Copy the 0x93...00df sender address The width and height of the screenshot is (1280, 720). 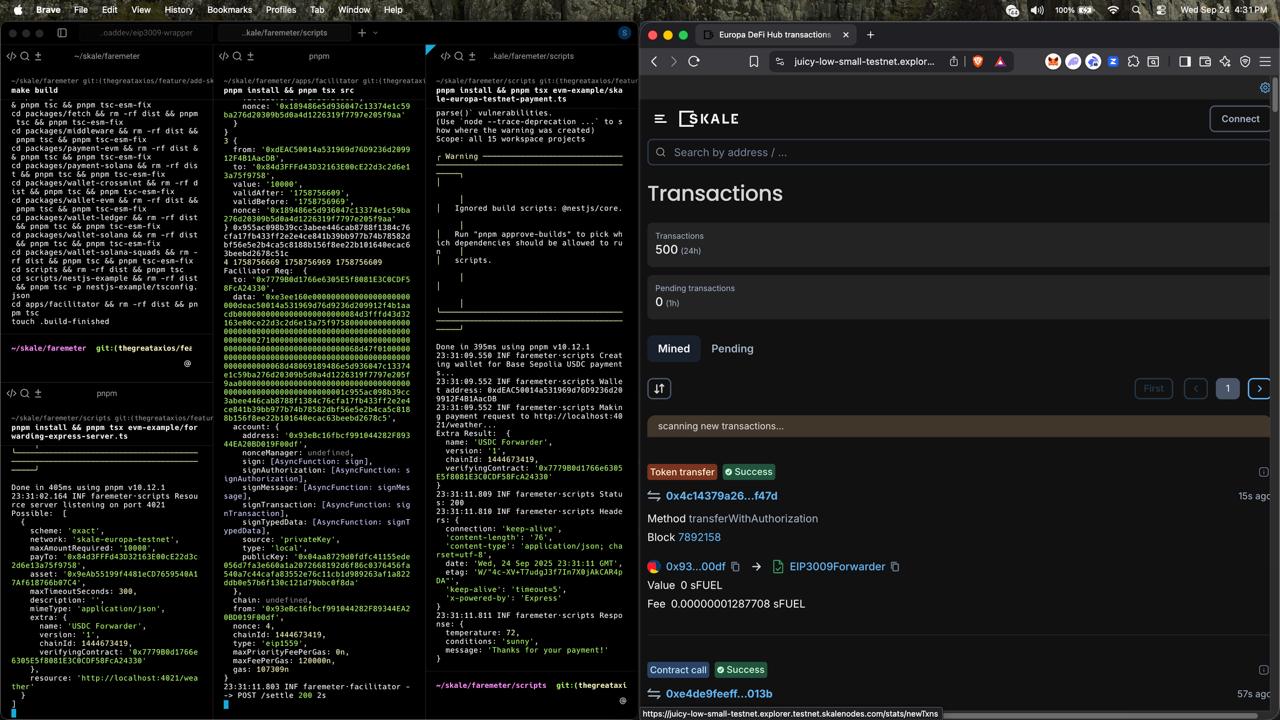735,567
